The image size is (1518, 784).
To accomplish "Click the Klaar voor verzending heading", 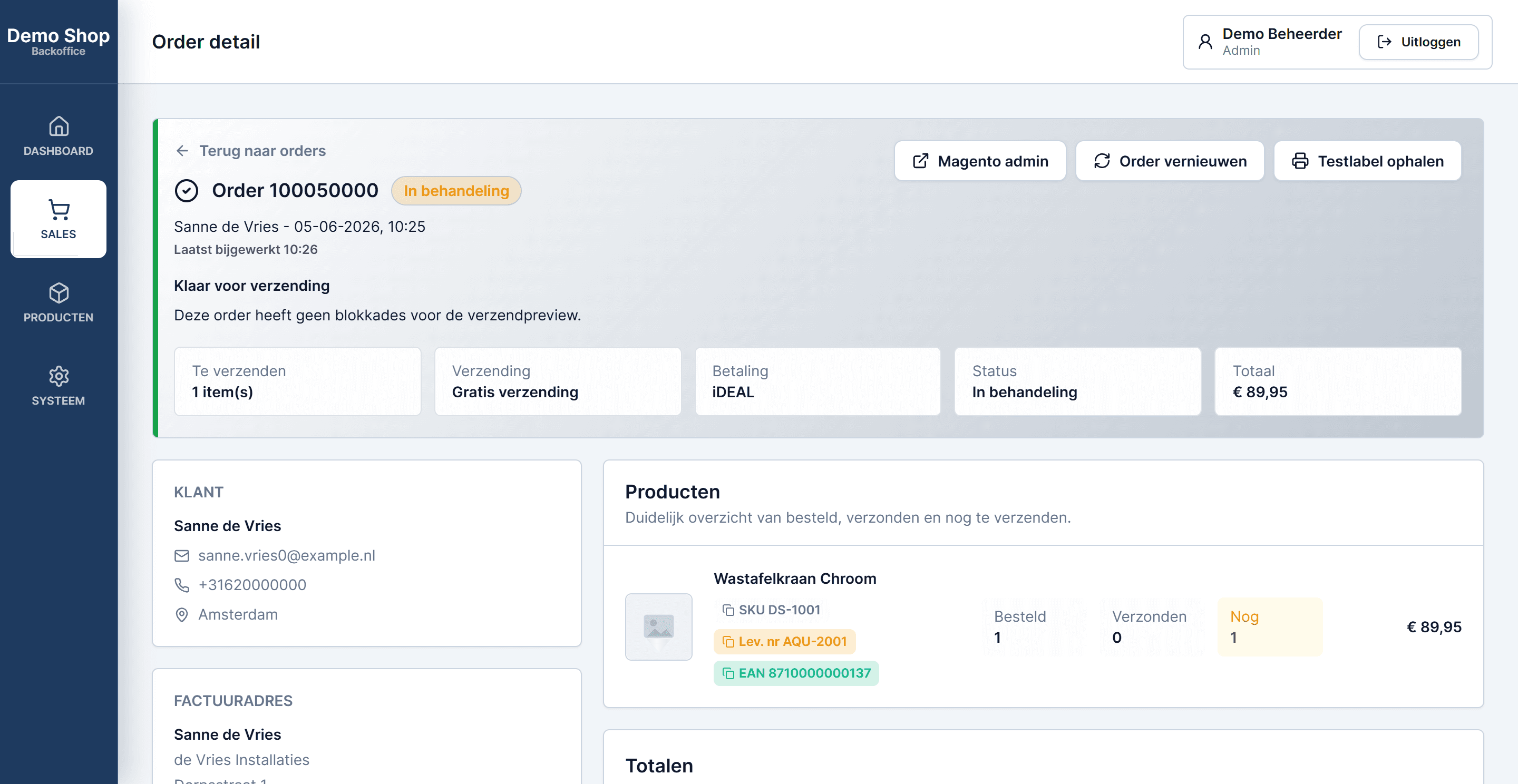I will click(x=251, y=286).
